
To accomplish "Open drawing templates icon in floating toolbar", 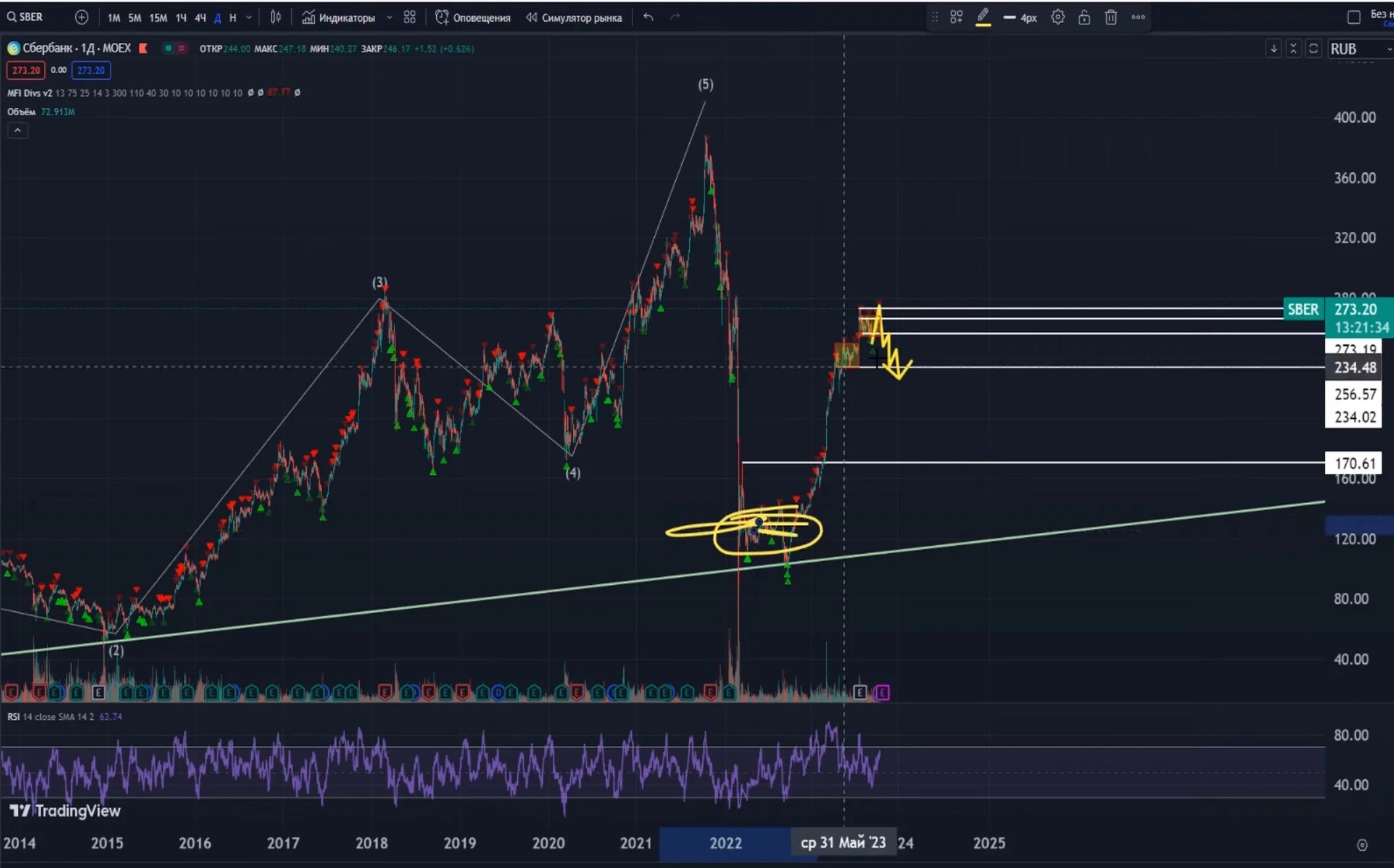I will [957, 17].
